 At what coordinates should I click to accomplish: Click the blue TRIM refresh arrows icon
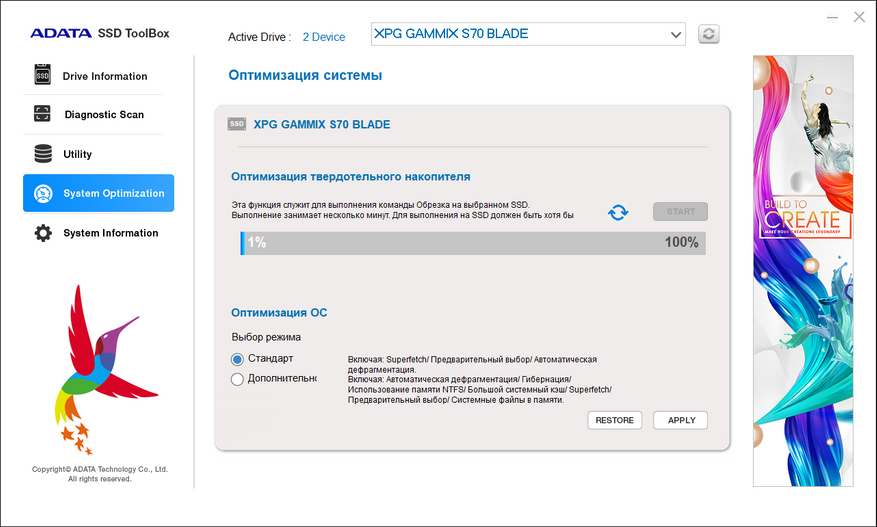point(618,213)
